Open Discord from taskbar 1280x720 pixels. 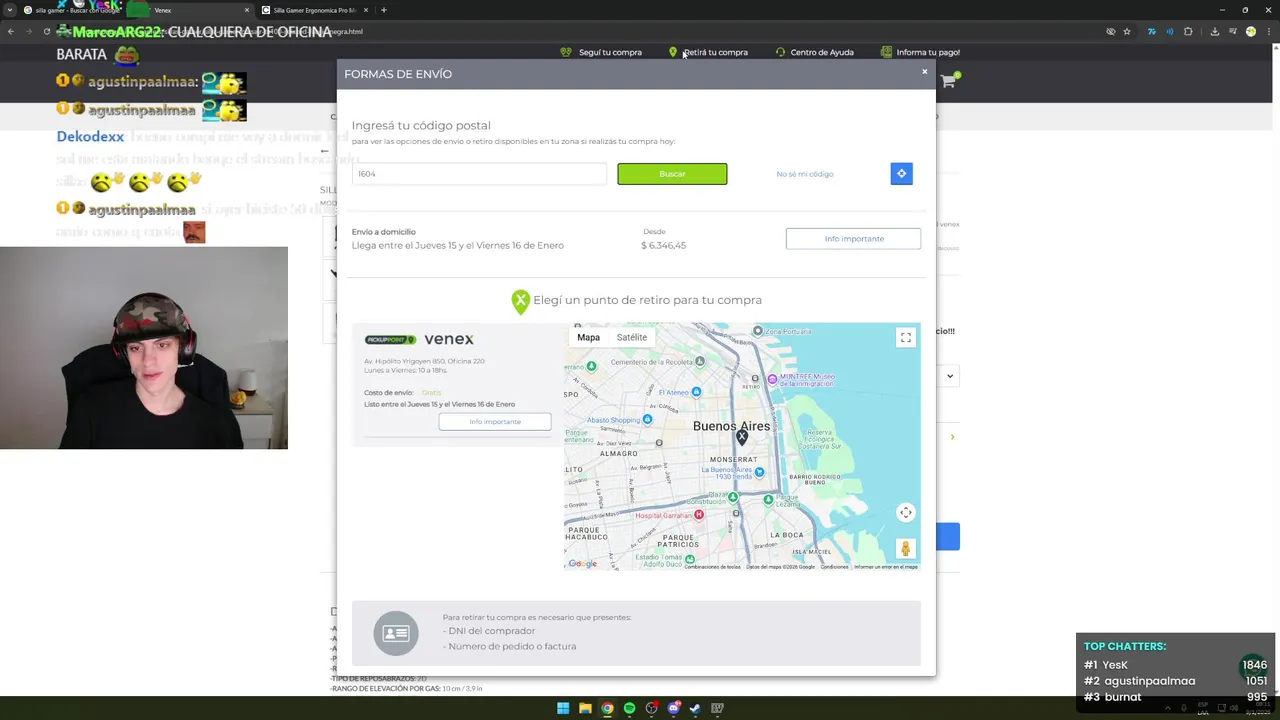[x=673, y=708]
